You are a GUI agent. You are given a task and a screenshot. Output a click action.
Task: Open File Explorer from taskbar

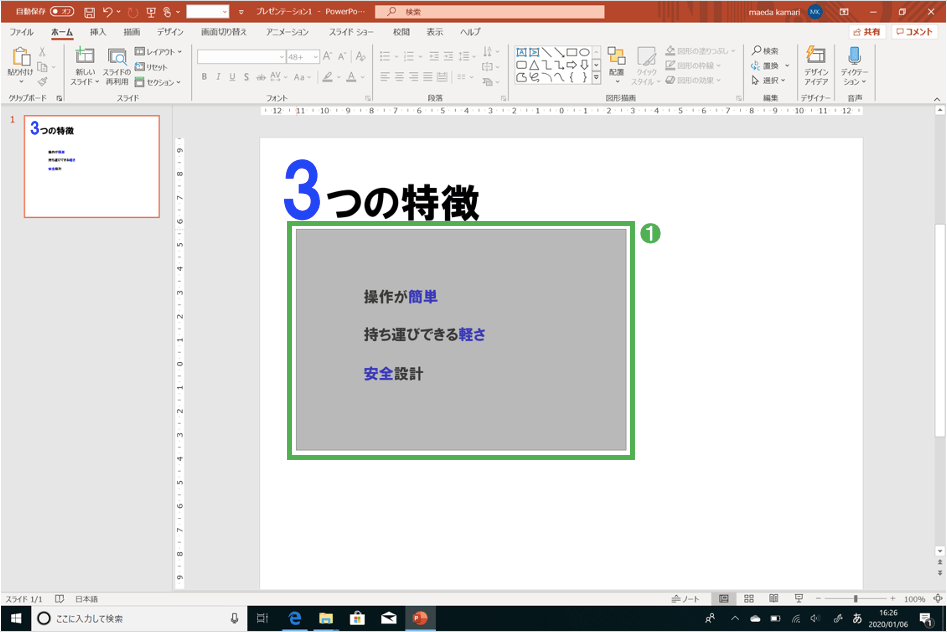(326, 618)
